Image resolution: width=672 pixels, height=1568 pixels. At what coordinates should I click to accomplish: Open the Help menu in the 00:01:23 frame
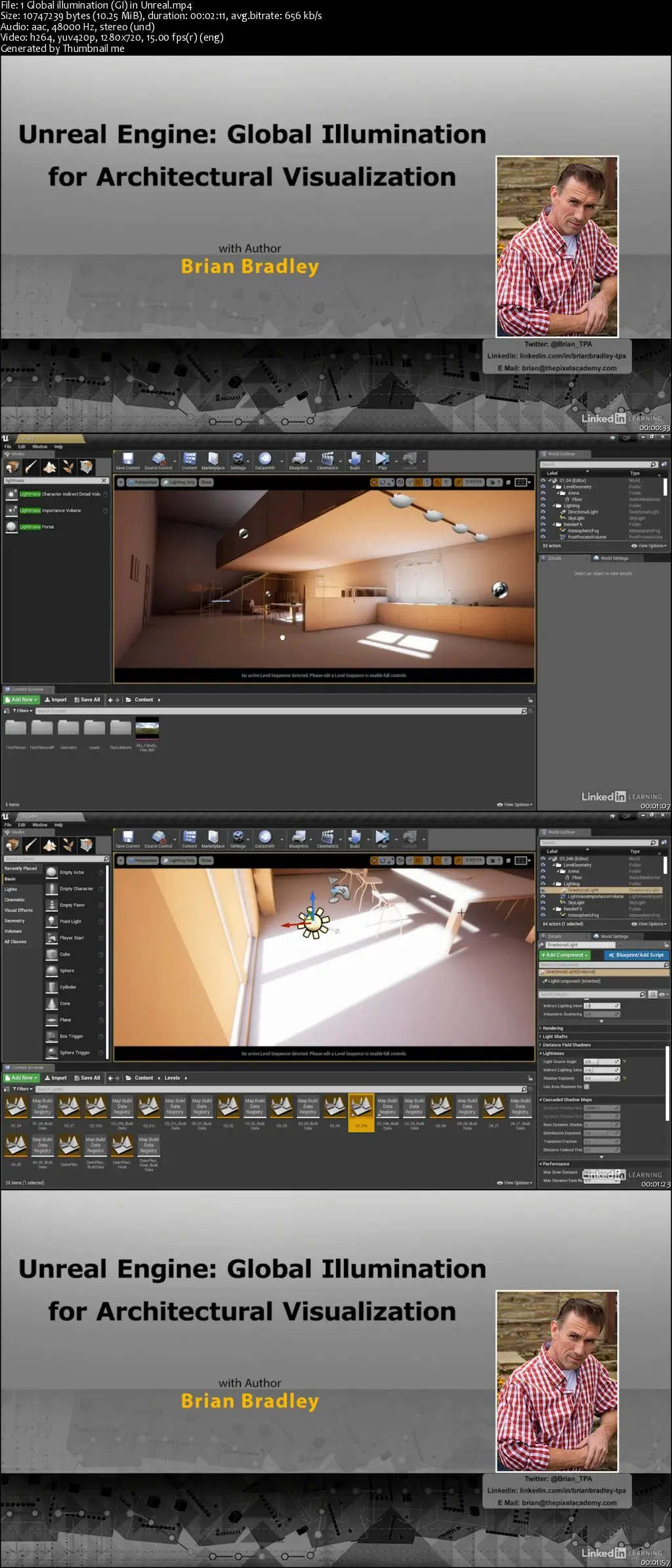point(58,825)
